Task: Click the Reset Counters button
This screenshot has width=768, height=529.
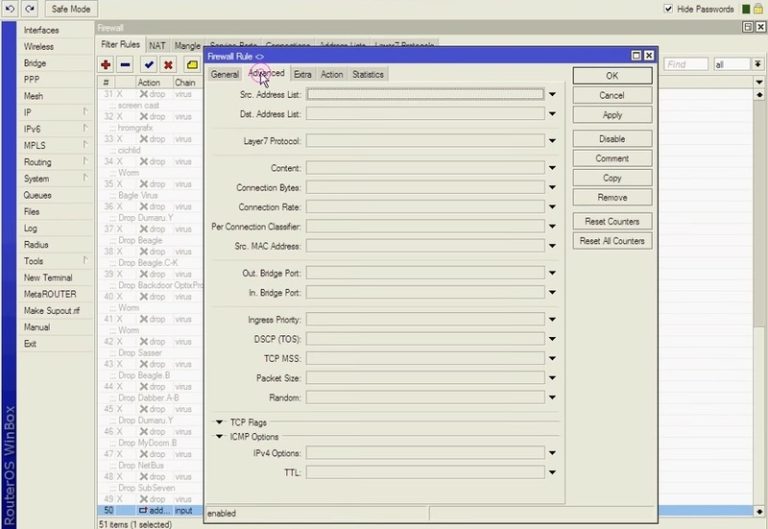Action: point(612,222)
